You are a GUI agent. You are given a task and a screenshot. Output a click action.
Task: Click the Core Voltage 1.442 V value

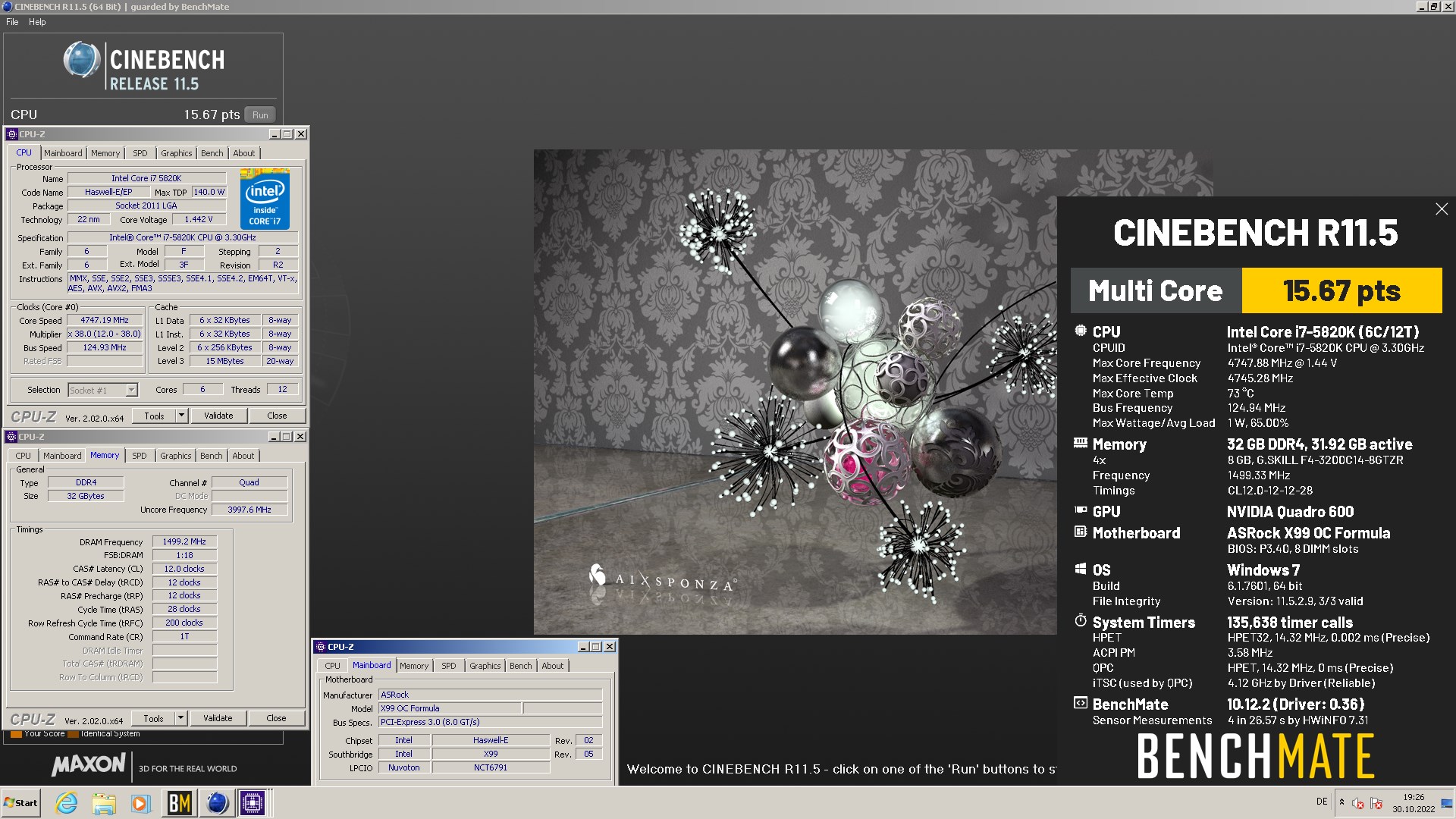tap(199, 219)
